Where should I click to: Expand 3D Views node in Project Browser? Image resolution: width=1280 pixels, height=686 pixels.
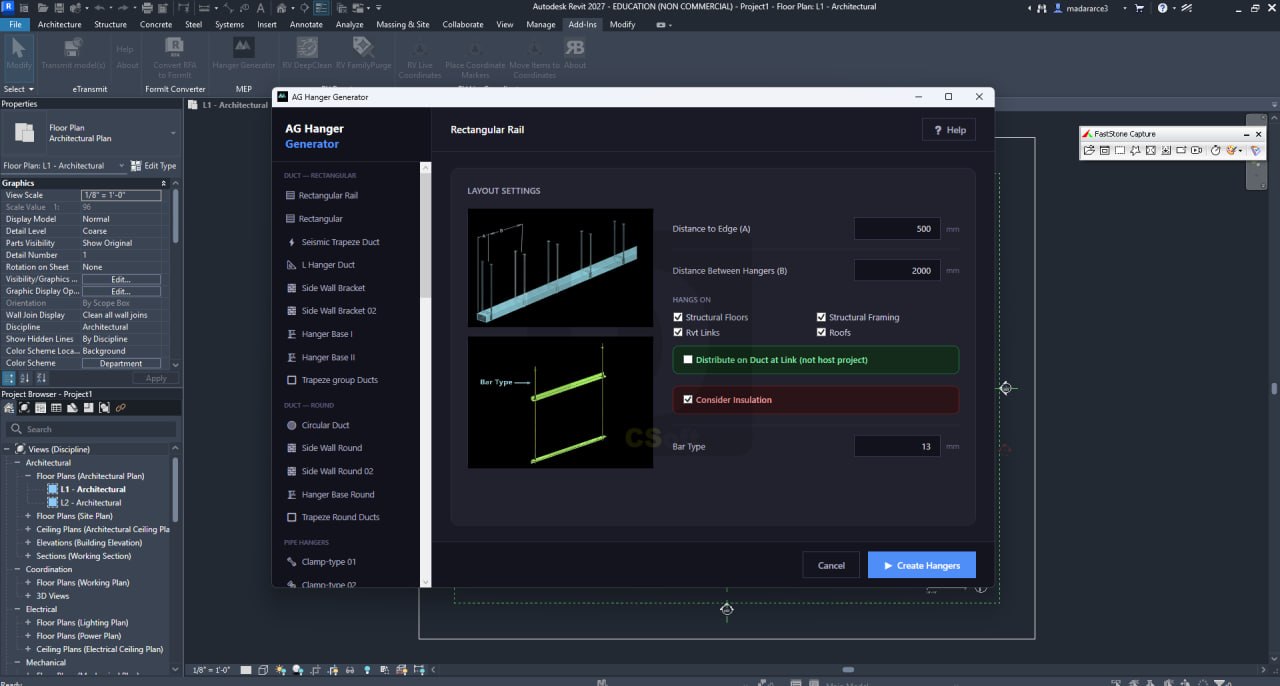[x=29, y=596]
